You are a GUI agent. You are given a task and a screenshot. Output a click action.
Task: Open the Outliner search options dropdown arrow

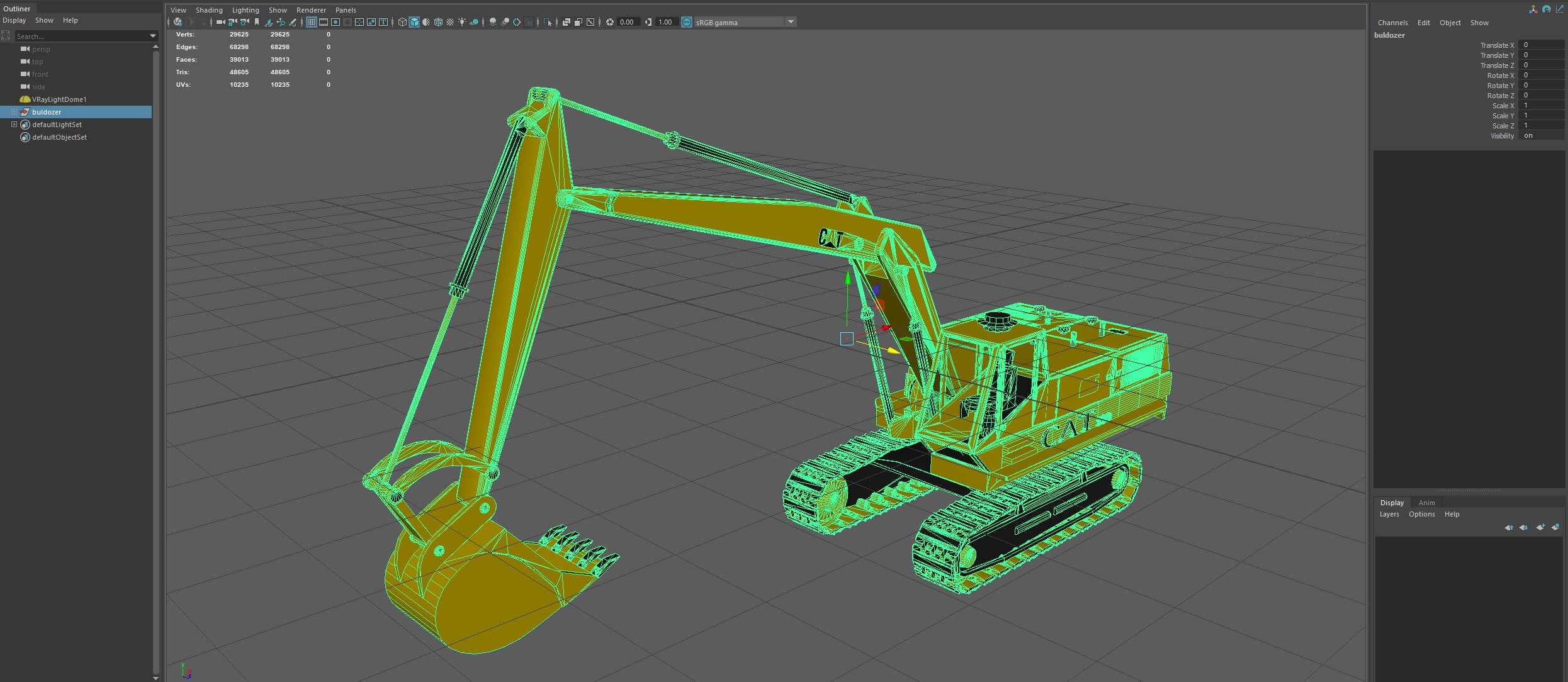(152, 36)
